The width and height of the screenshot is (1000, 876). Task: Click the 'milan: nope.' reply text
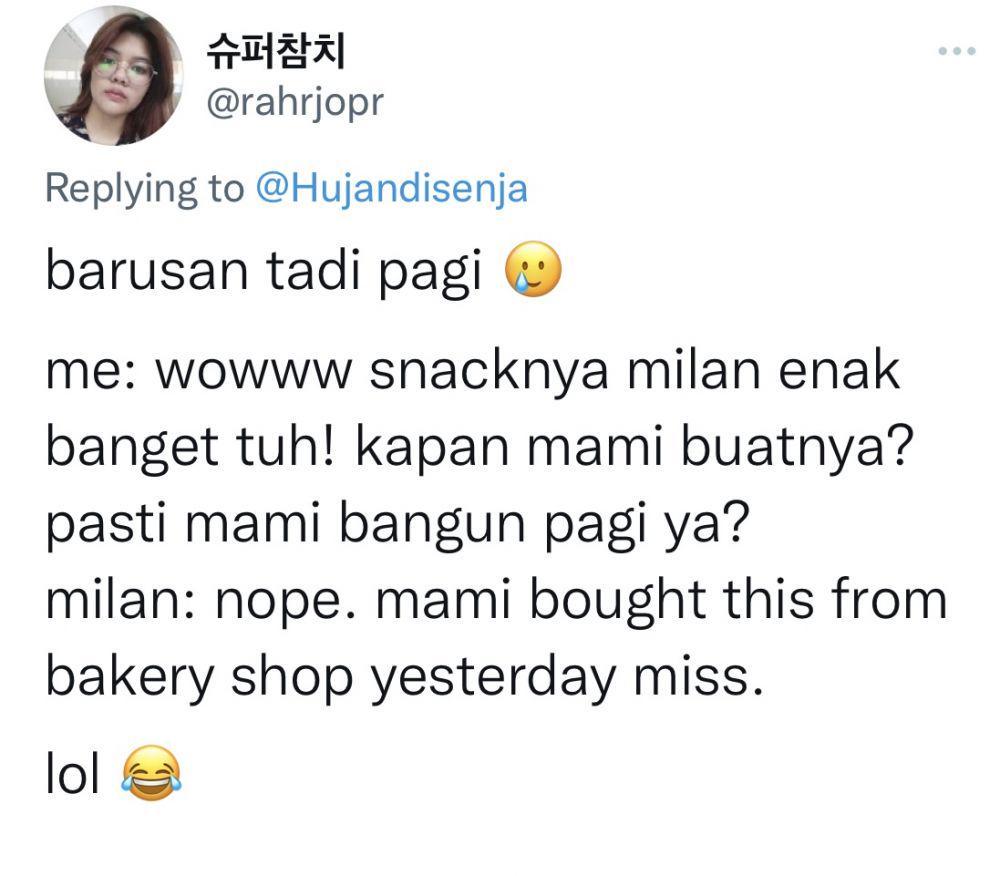[201, 601]
